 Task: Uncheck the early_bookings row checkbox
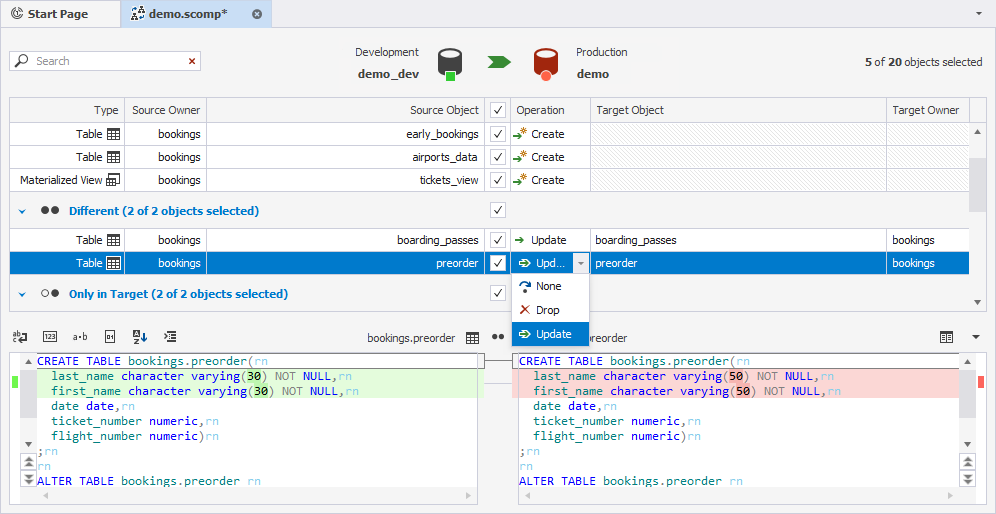(498, 134)
